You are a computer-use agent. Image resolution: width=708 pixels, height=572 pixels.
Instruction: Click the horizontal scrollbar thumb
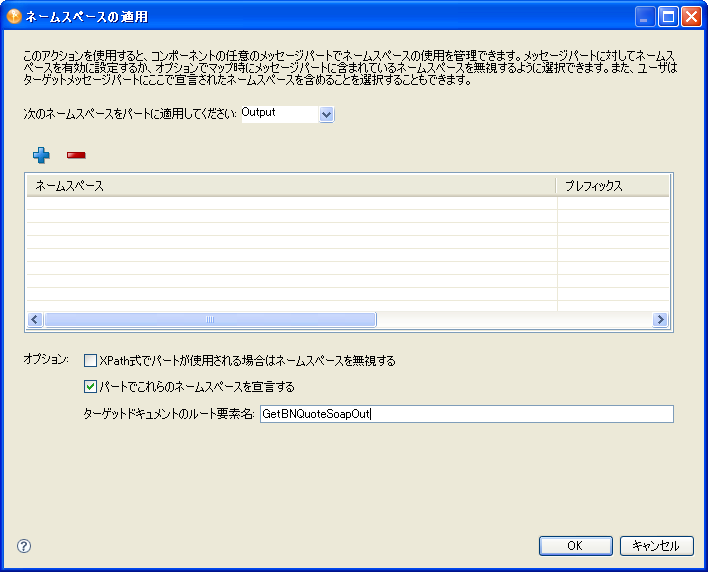click(210, 320)
